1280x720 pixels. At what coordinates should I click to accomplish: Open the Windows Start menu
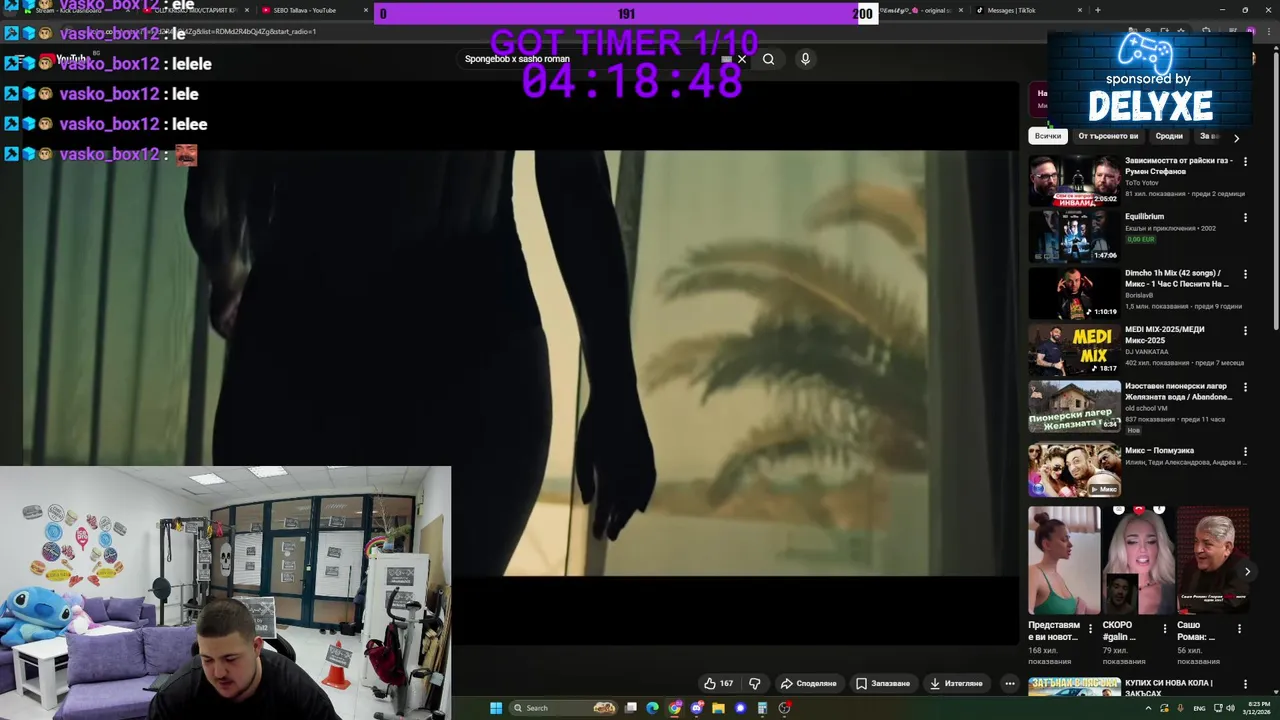(495, 708)
